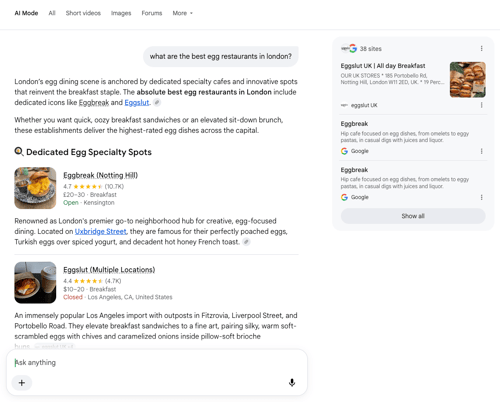Image resolution: width=500 pixels, height=402 pixels.
Task: Click the magnifier icon beside Dedicated Egg Specialty Spots
Action: click(19, 152)
